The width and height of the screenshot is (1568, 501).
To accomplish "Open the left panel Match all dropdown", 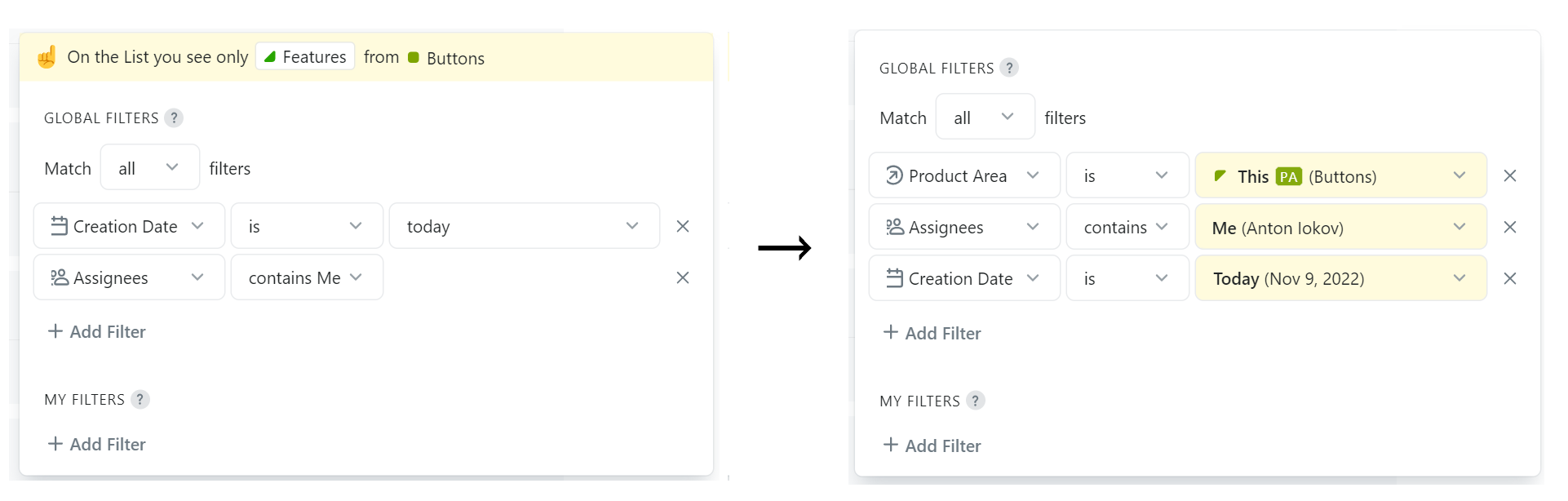I will coord(149,168).
